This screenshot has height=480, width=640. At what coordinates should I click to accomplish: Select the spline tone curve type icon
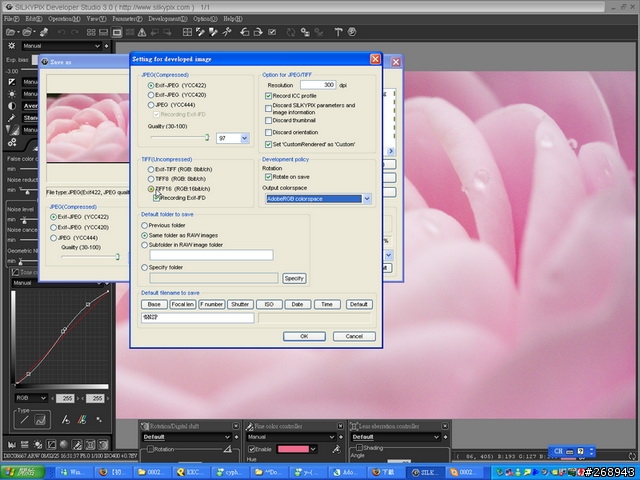40,420
